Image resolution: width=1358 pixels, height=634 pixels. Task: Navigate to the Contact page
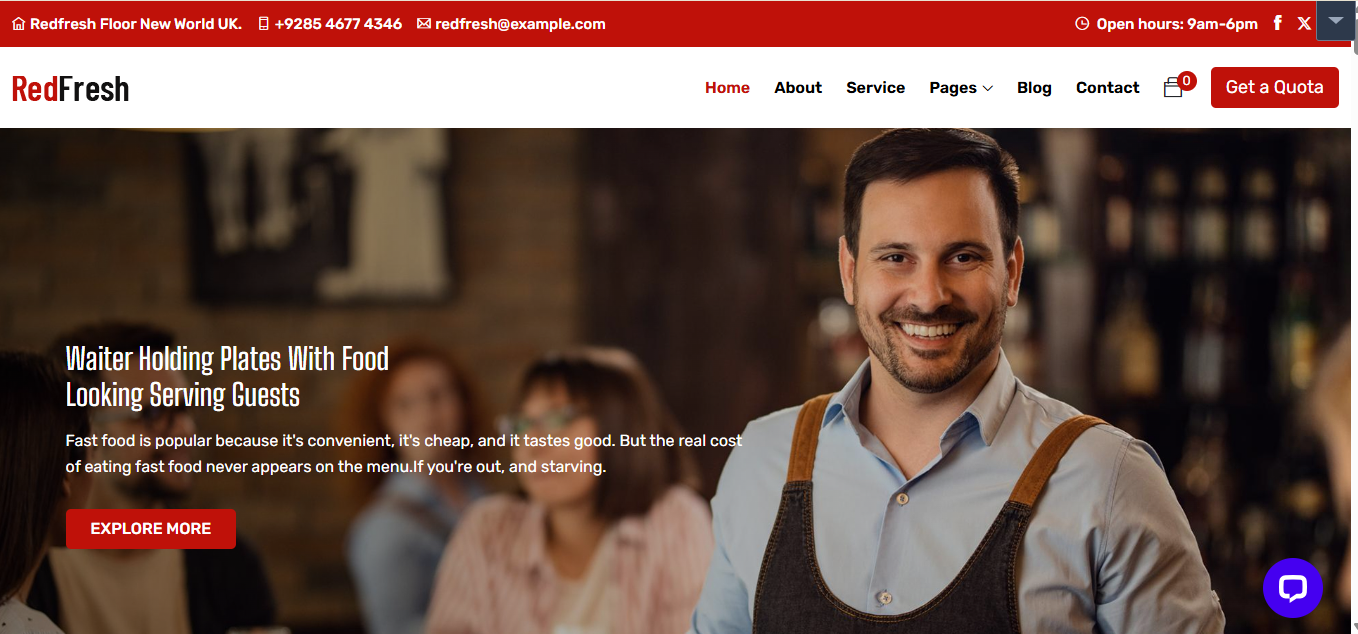(1107, 88)
